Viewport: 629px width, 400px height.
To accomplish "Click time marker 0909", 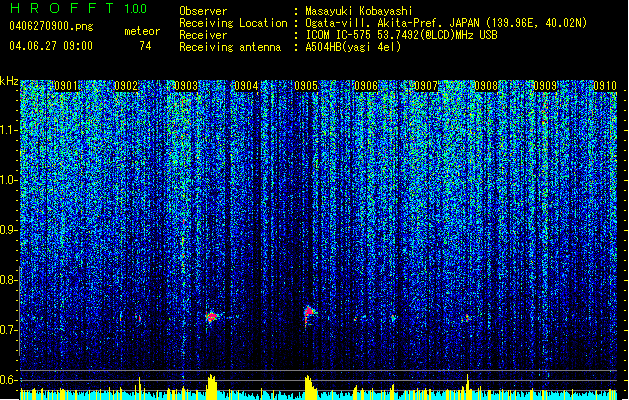I will 545,86.
